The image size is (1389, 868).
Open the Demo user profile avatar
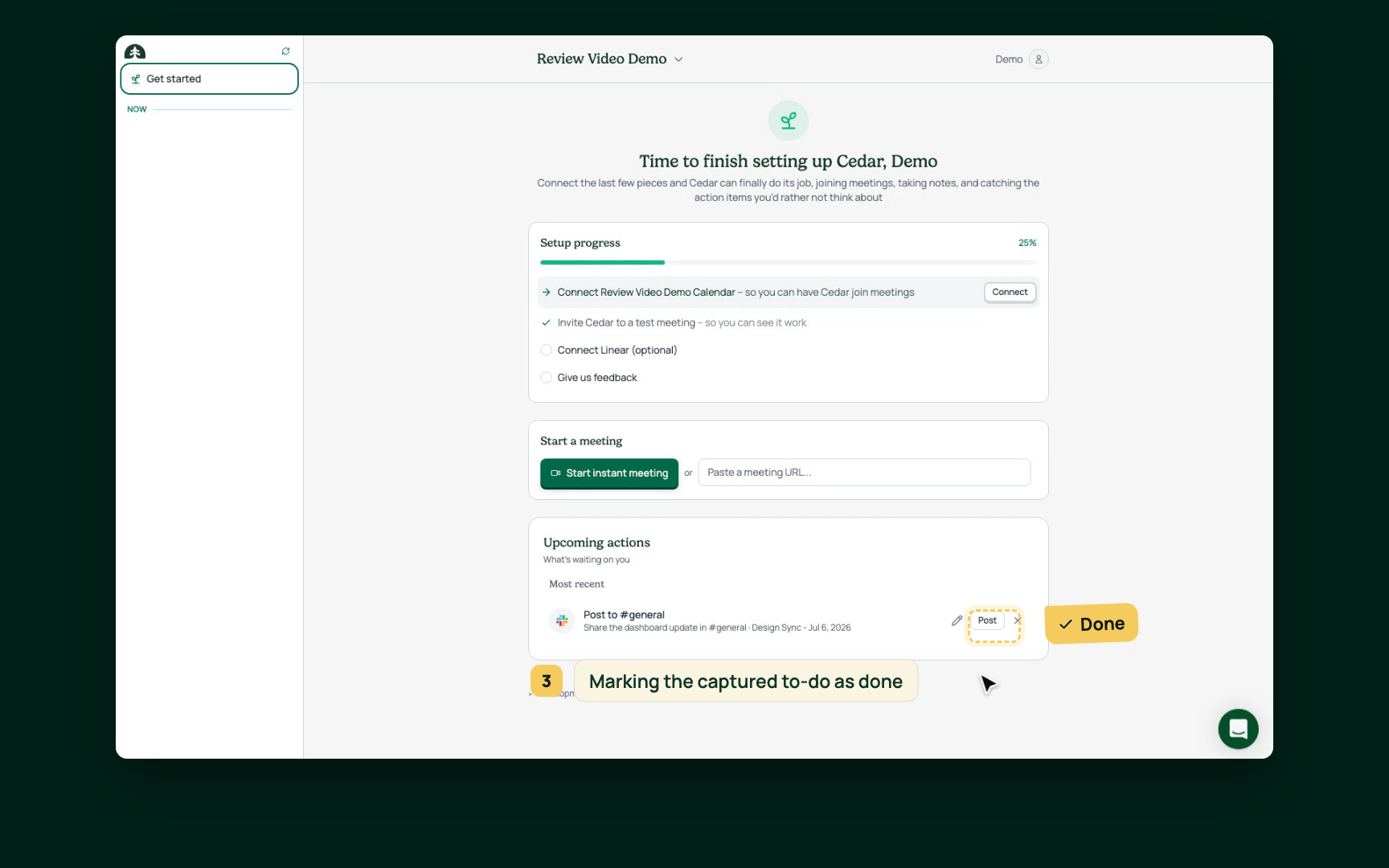point(1039,59)
